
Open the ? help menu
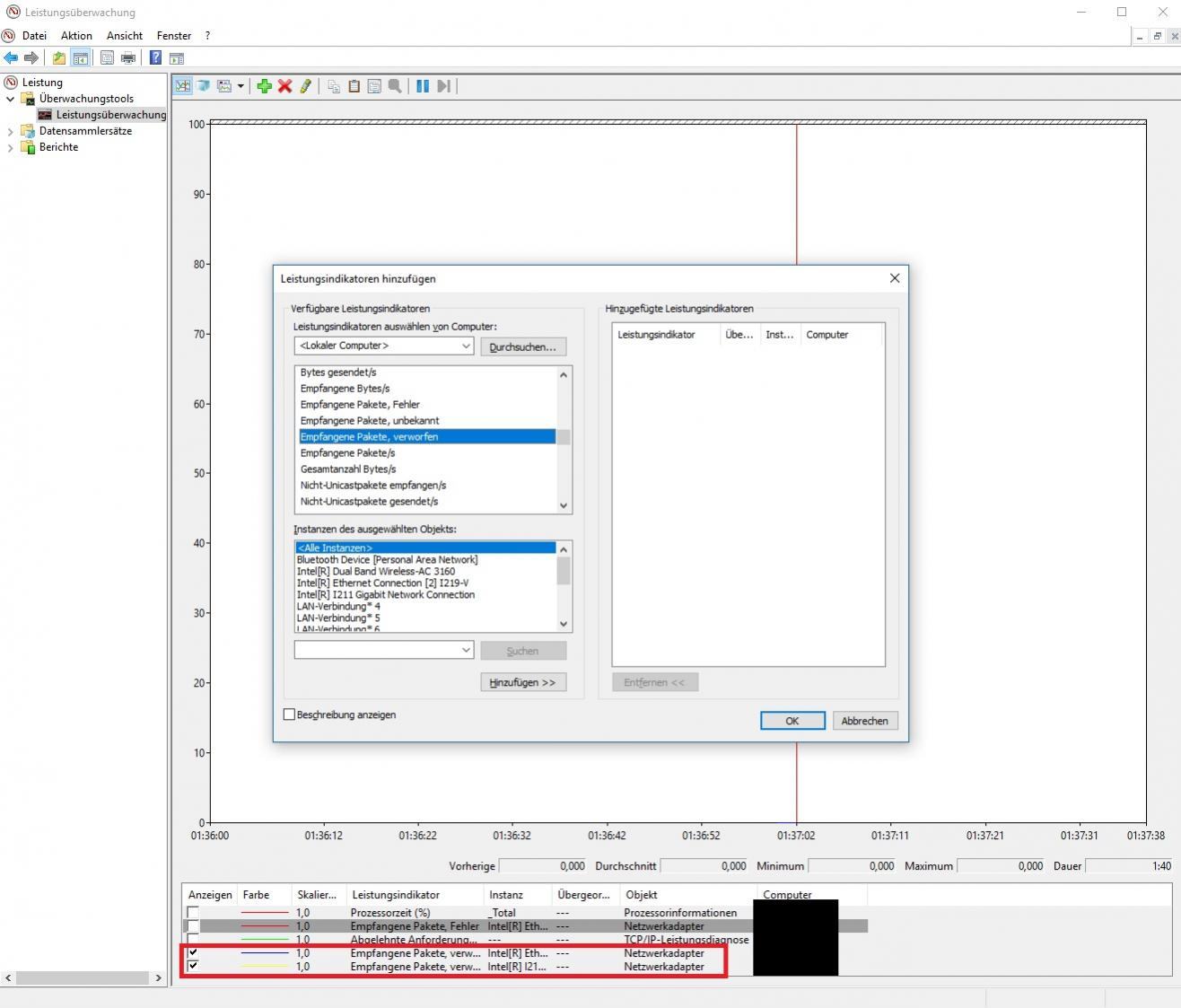(207, 36)
